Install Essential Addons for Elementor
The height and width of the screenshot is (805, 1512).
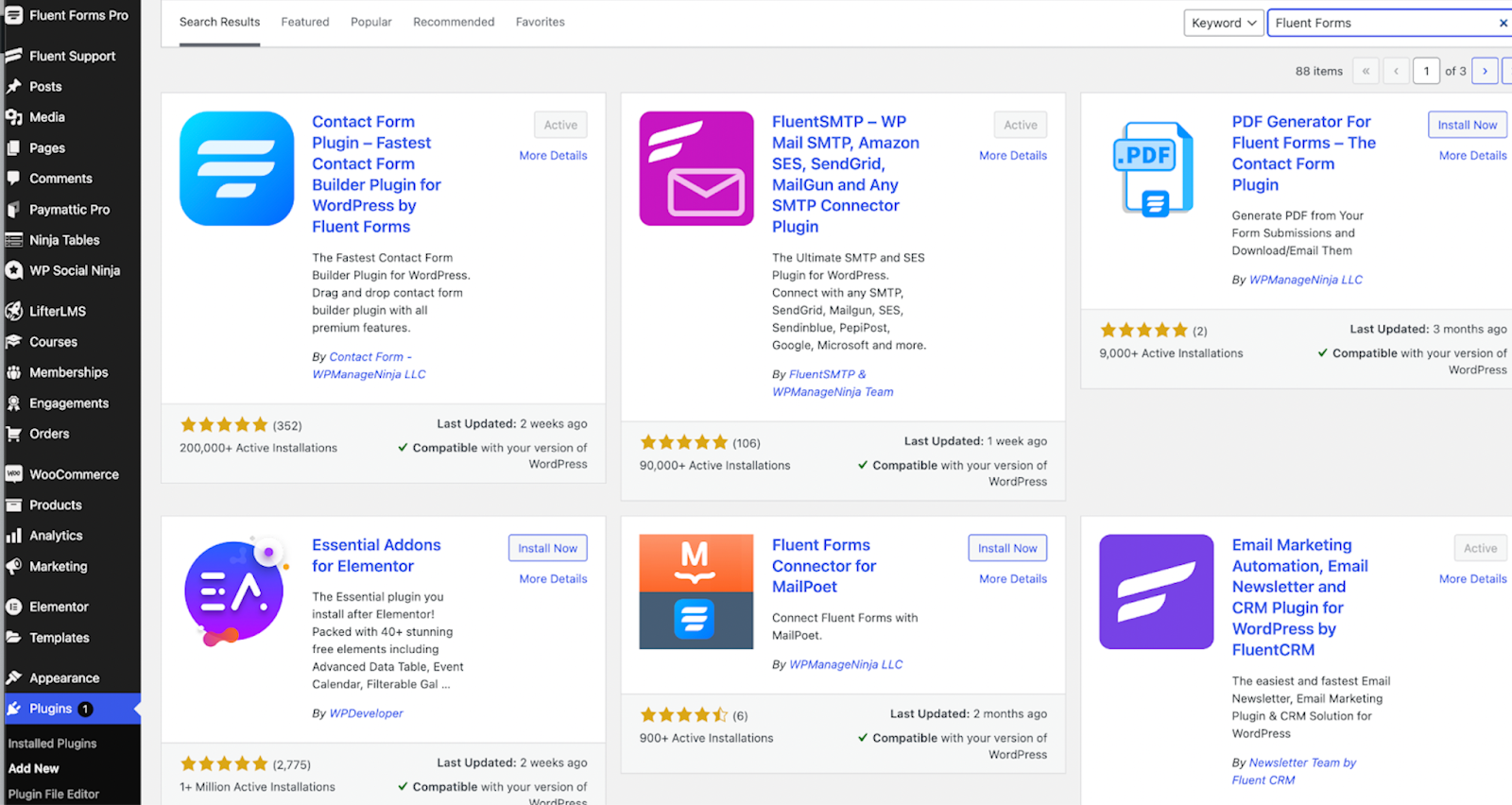548,548
